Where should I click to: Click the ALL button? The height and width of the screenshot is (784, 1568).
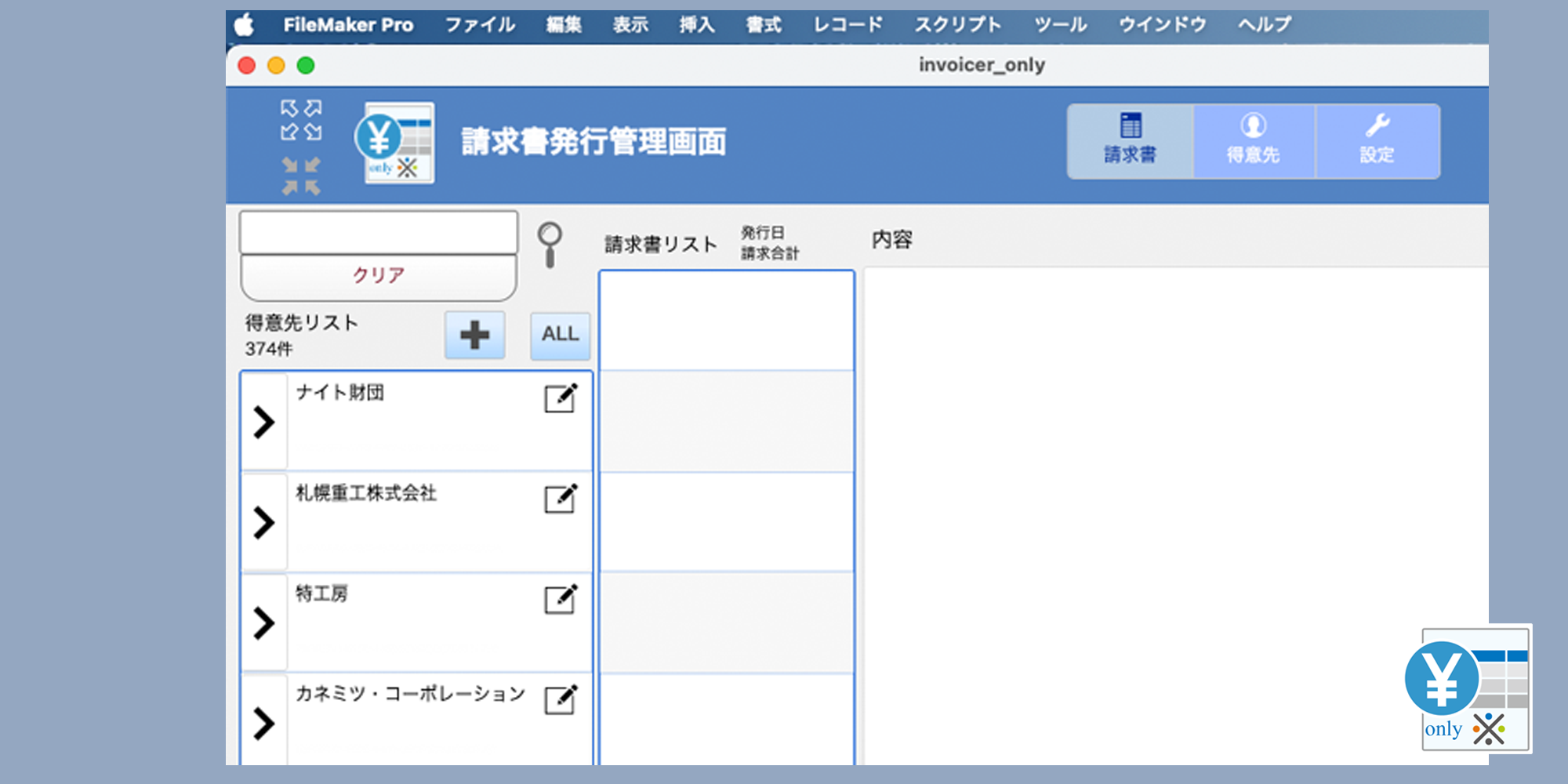click(x=560, y=335)
